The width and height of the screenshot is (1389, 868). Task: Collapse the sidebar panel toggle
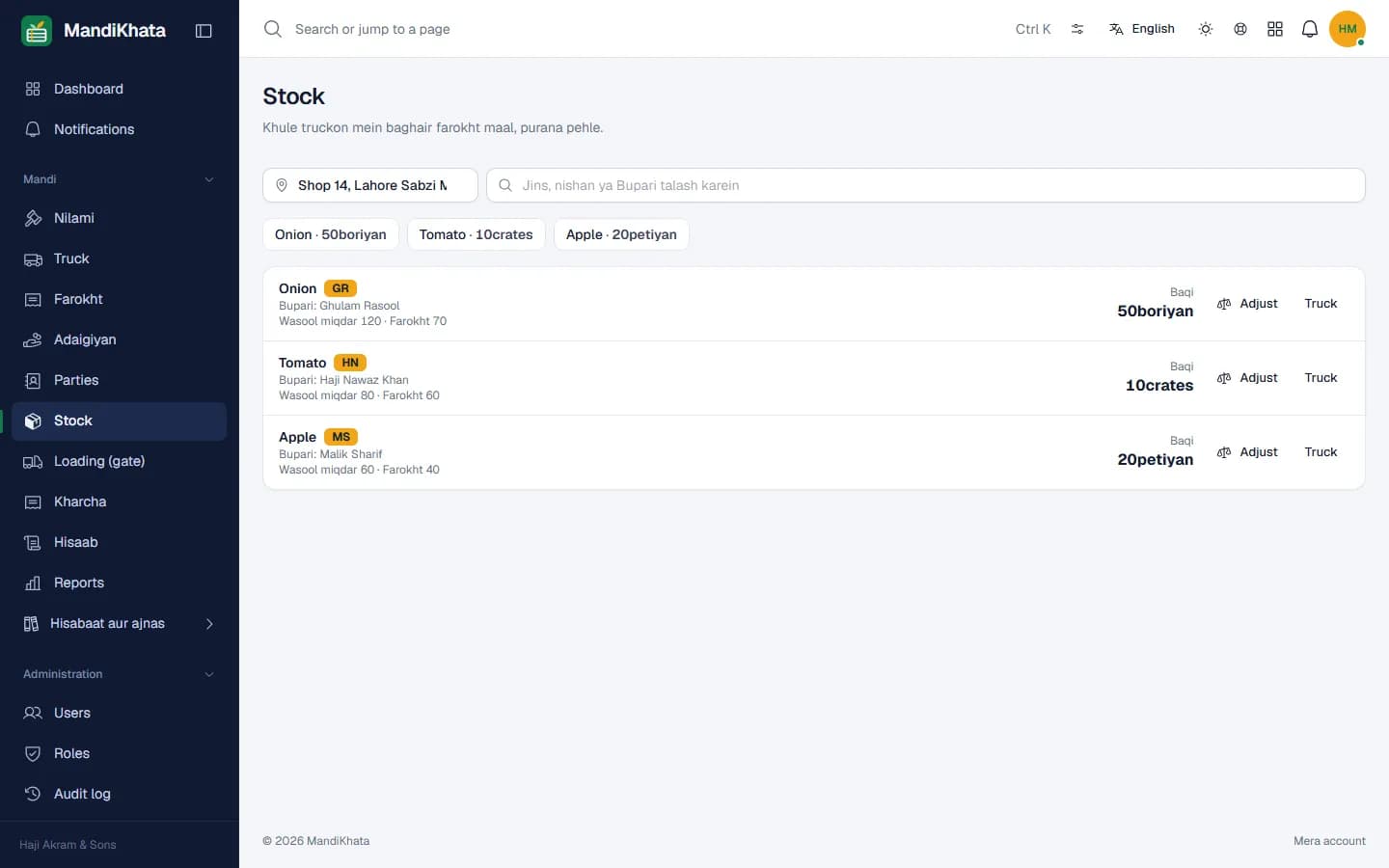204,31
